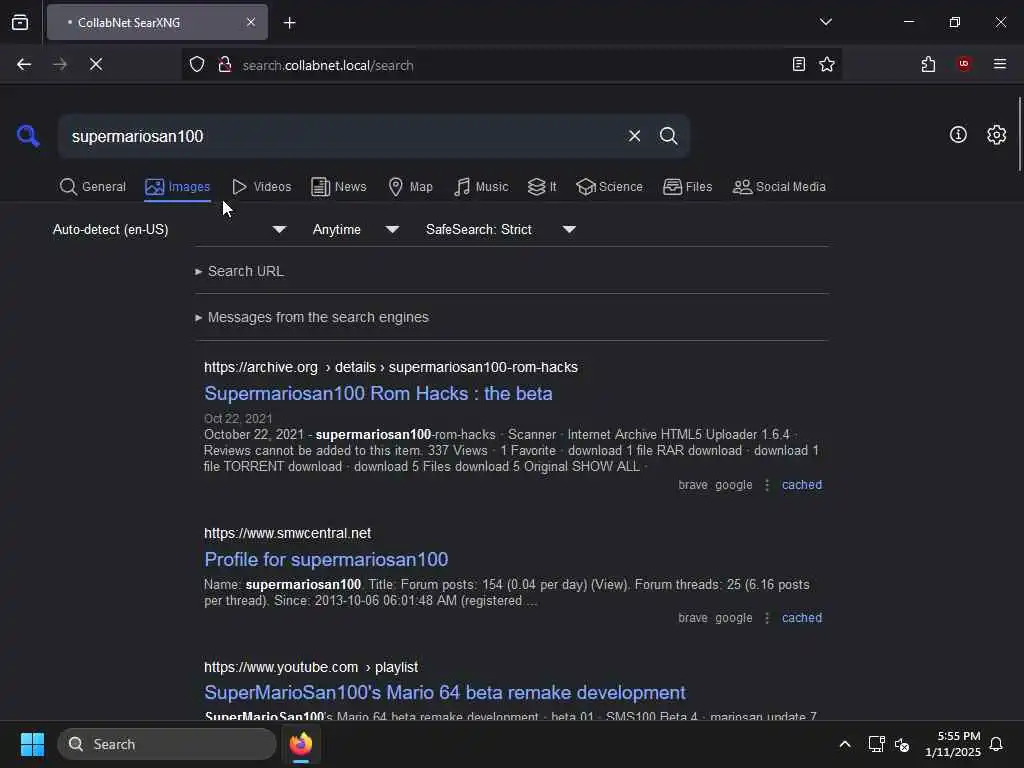Open Auto-detect (en-US) language dropdown

click(169, 229)
